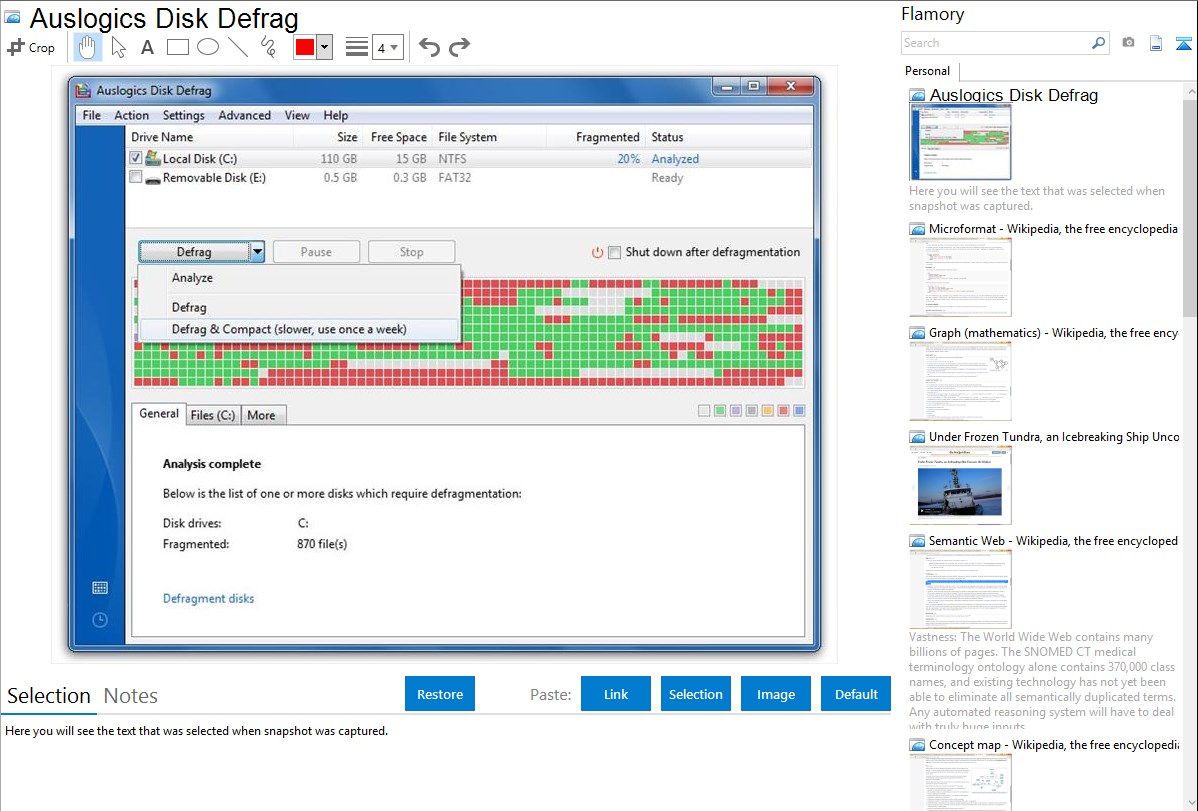Select the Crop tool
This screenshot has width=1198, height=811.
31,47
